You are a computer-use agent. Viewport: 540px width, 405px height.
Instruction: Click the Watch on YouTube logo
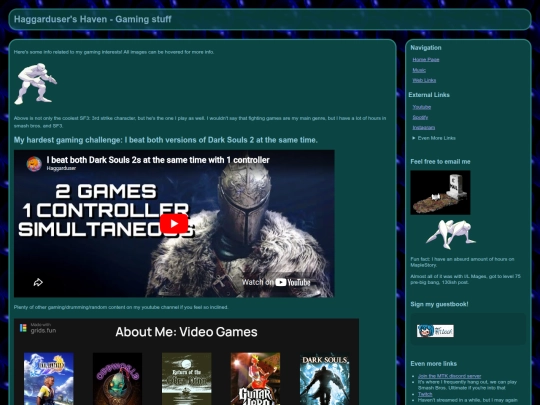pyautogui.click(x=293, y=282)
